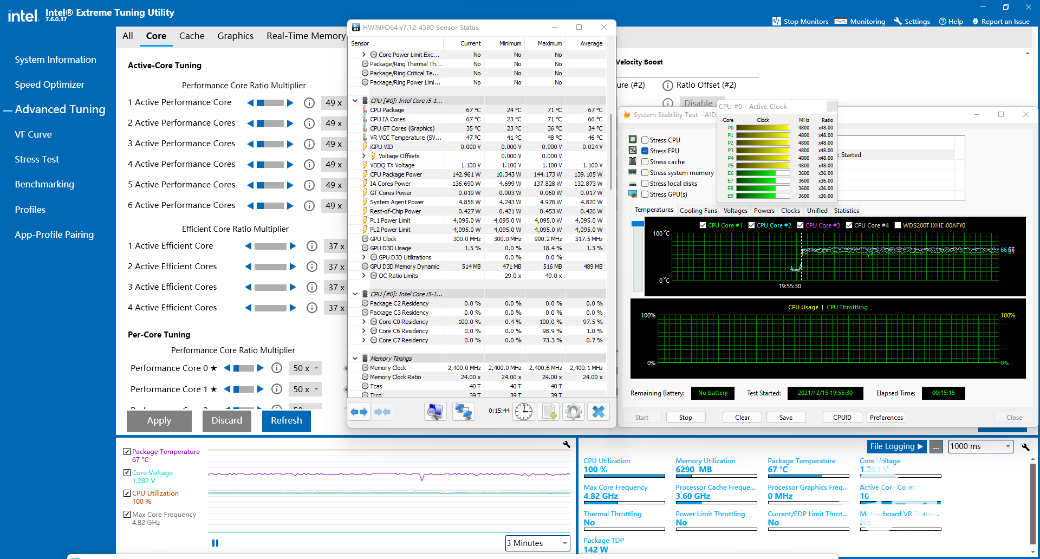
Task: Uncheck Package Temperature in XTU graph legend
Action: coord(127,452)
